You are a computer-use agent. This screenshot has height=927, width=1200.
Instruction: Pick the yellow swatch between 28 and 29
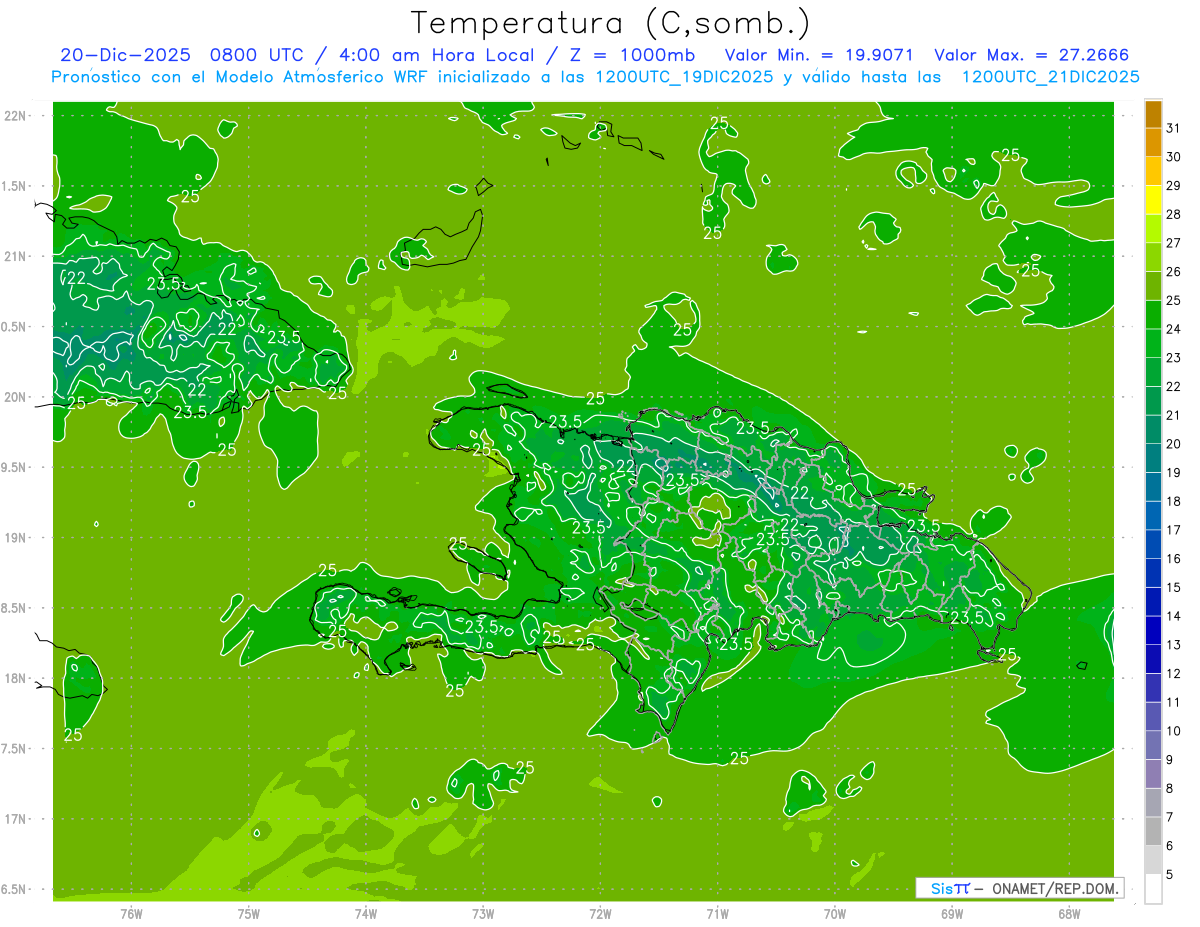1153,200
